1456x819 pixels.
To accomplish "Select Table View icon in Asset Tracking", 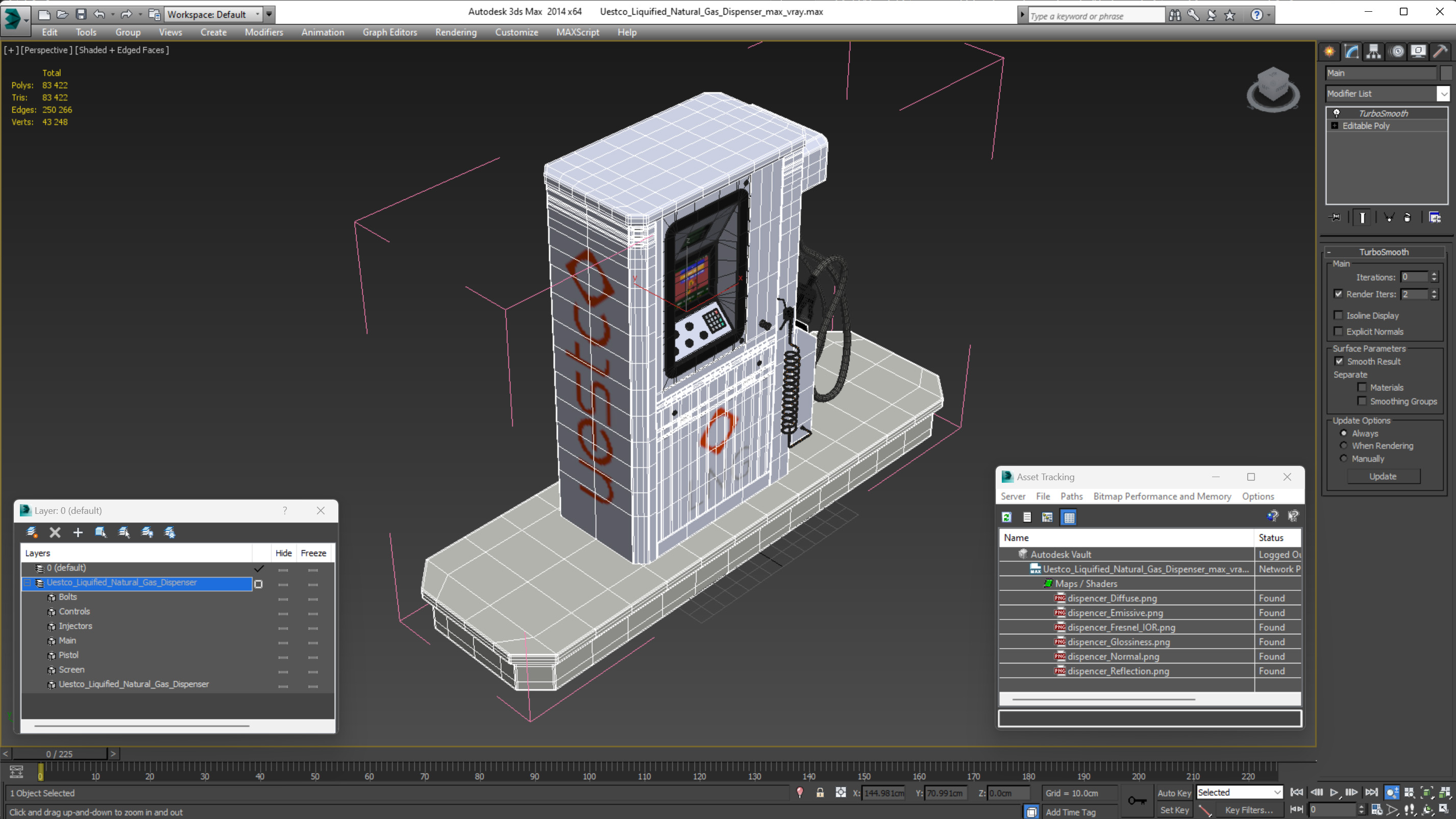I will [1069, 516].
